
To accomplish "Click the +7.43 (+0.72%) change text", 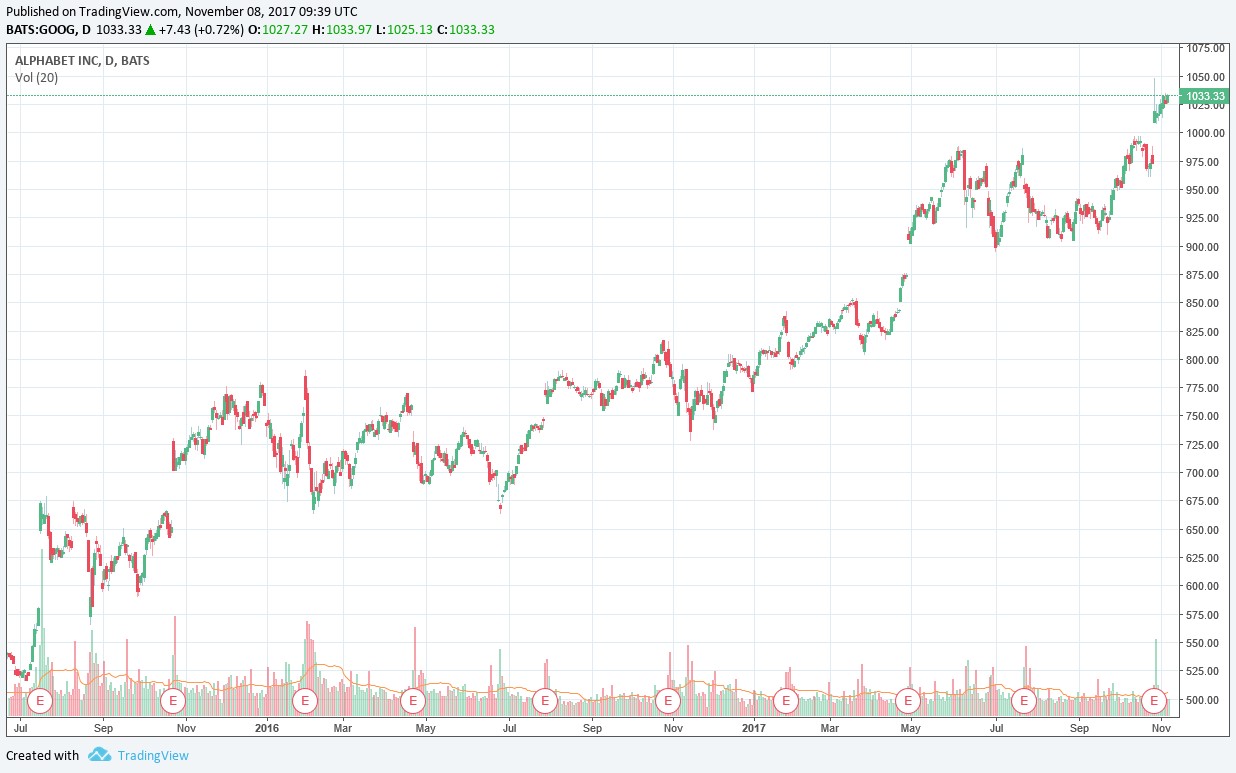I will [202, 29].
